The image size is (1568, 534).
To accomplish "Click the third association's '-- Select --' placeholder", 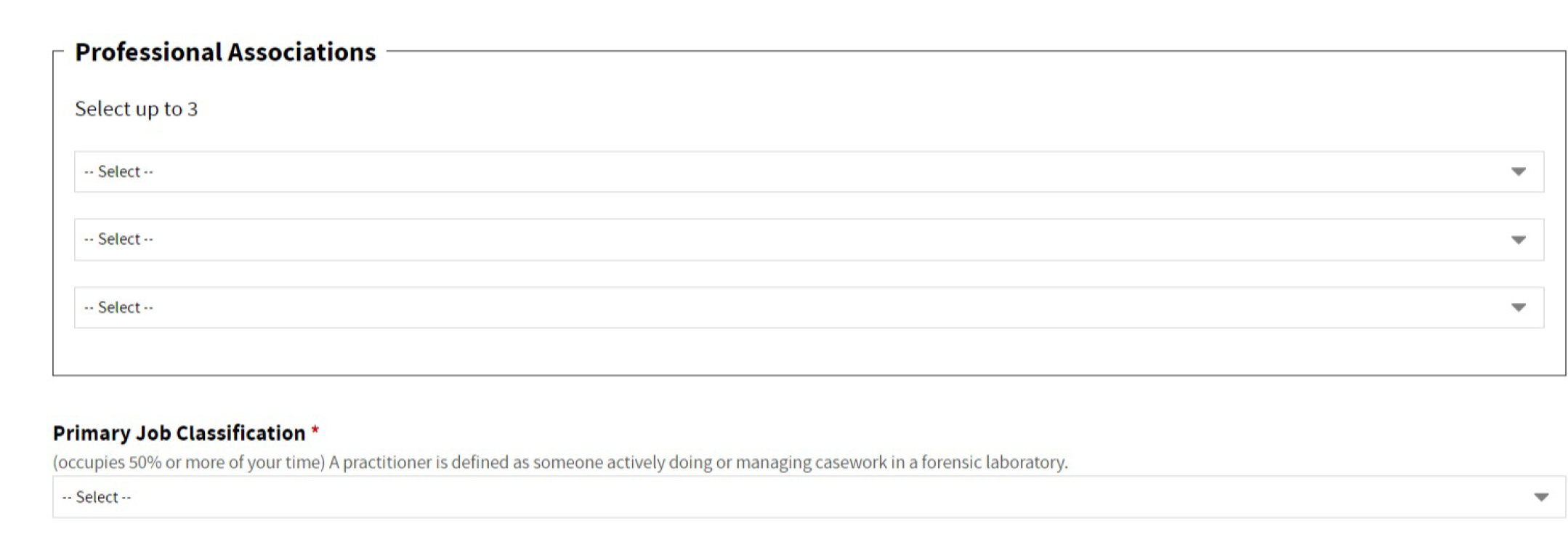I will [118, 307].
